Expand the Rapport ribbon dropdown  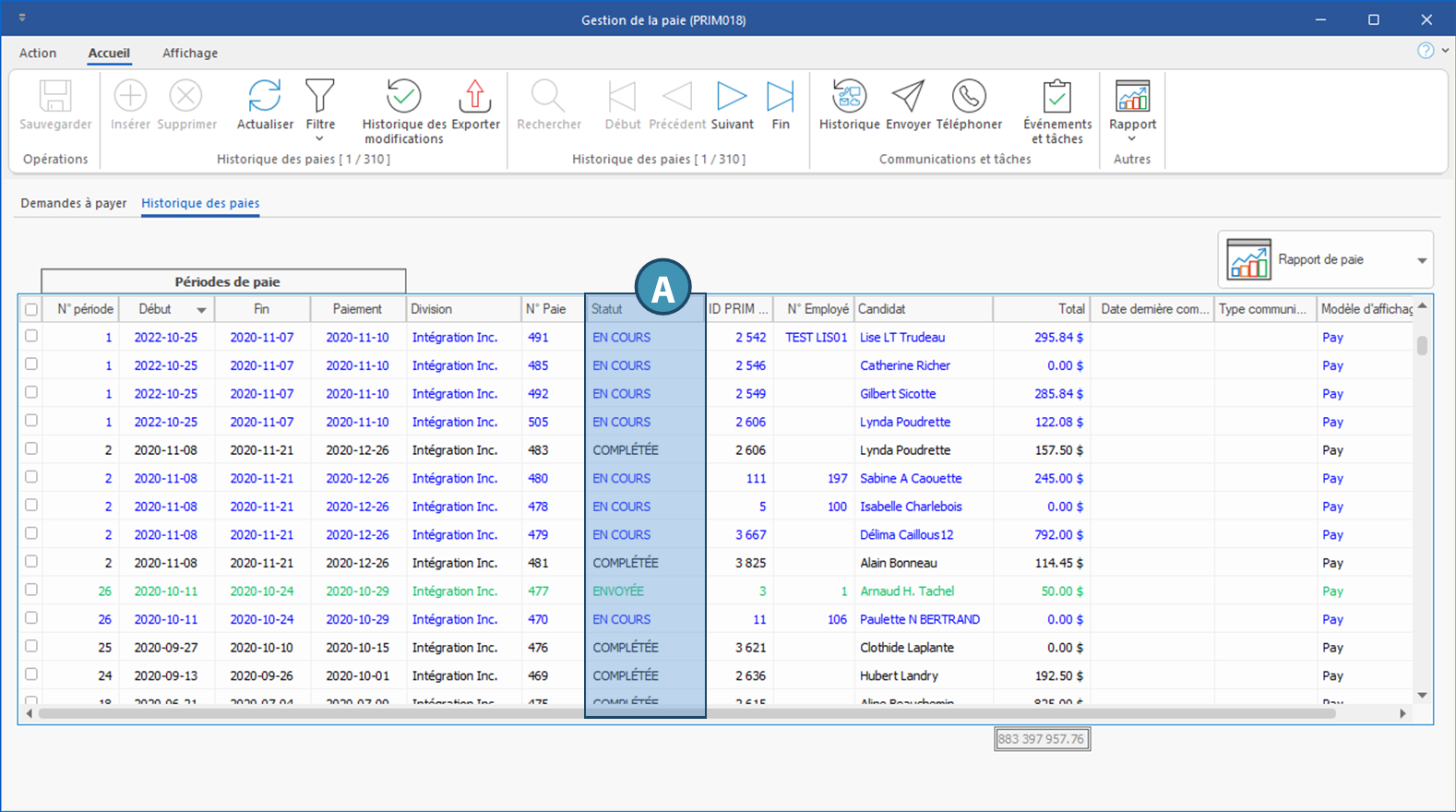[1132, 139]
